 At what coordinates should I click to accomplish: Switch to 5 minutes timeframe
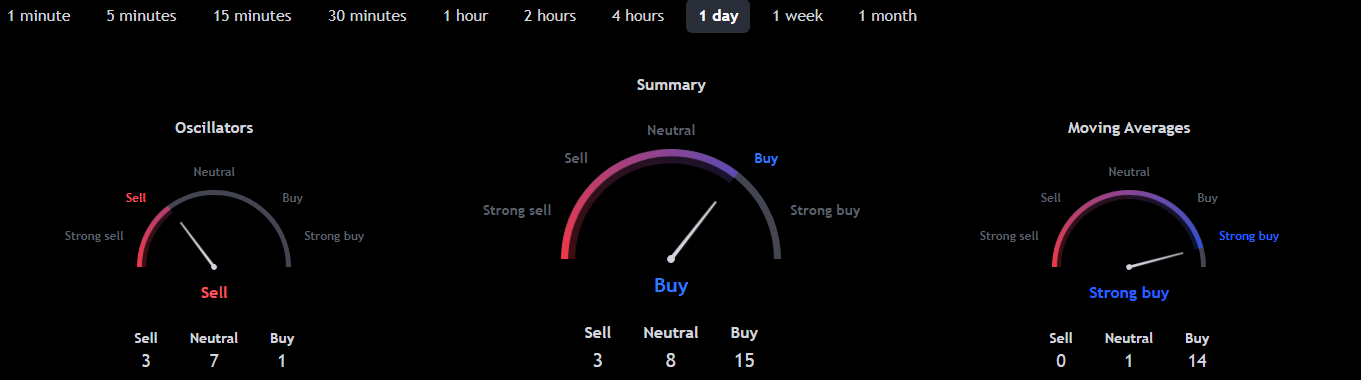pyautogui.click(x=141, y=16)
